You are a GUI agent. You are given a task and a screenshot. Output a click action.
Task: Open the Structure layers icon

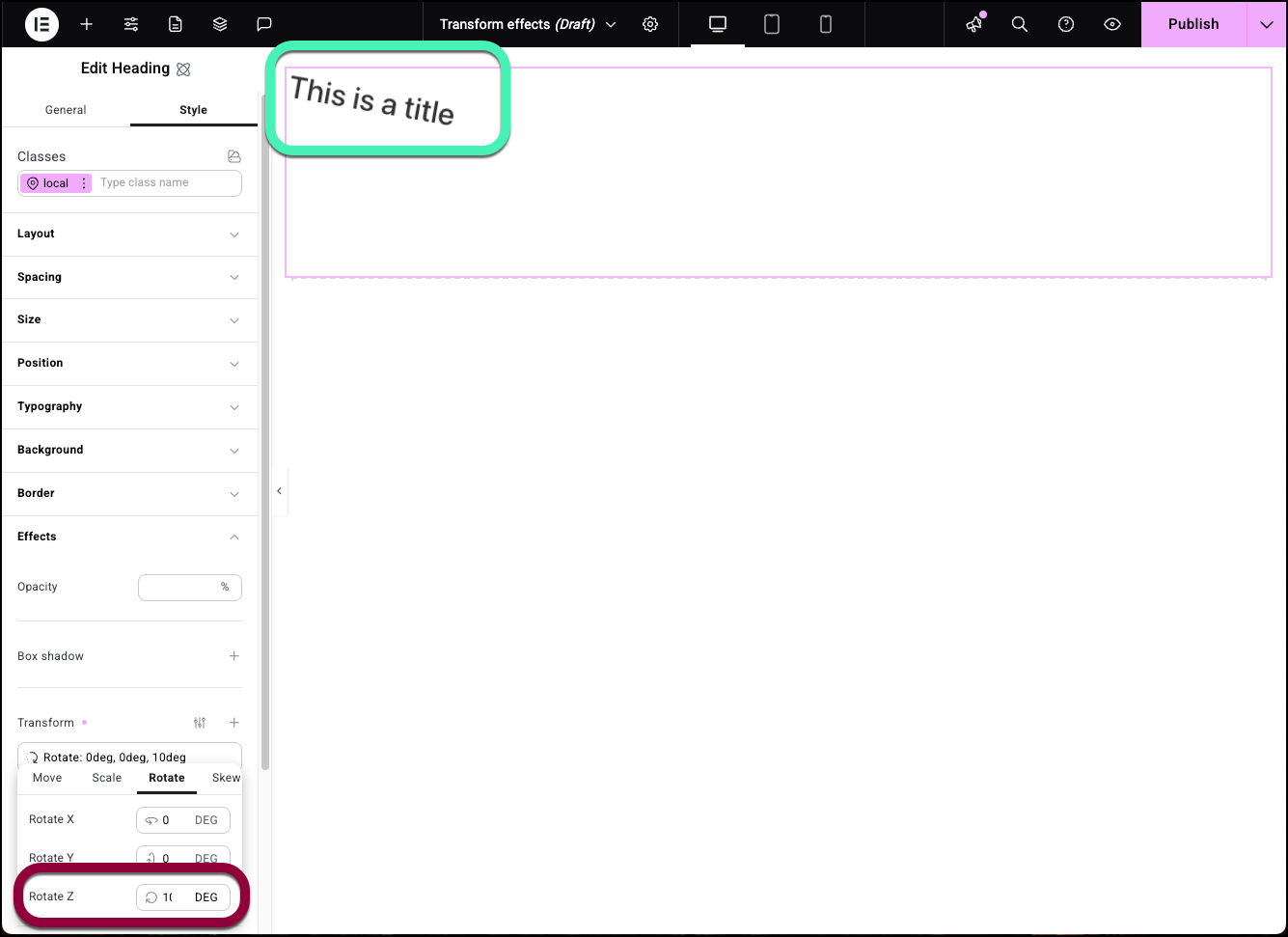220,24
